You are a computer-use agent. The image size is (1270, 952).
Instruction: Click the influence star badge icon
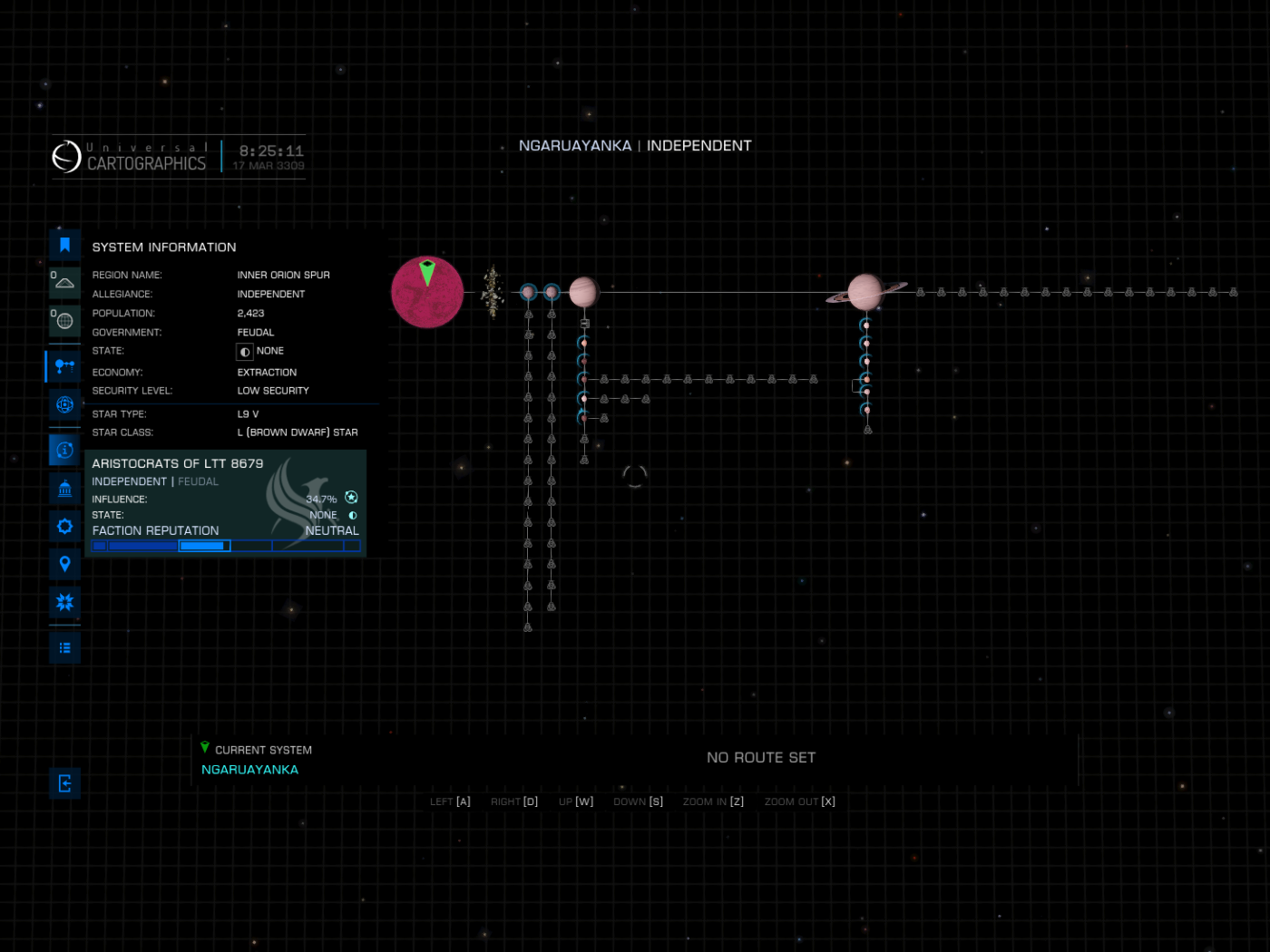click(x=351, y=498)
